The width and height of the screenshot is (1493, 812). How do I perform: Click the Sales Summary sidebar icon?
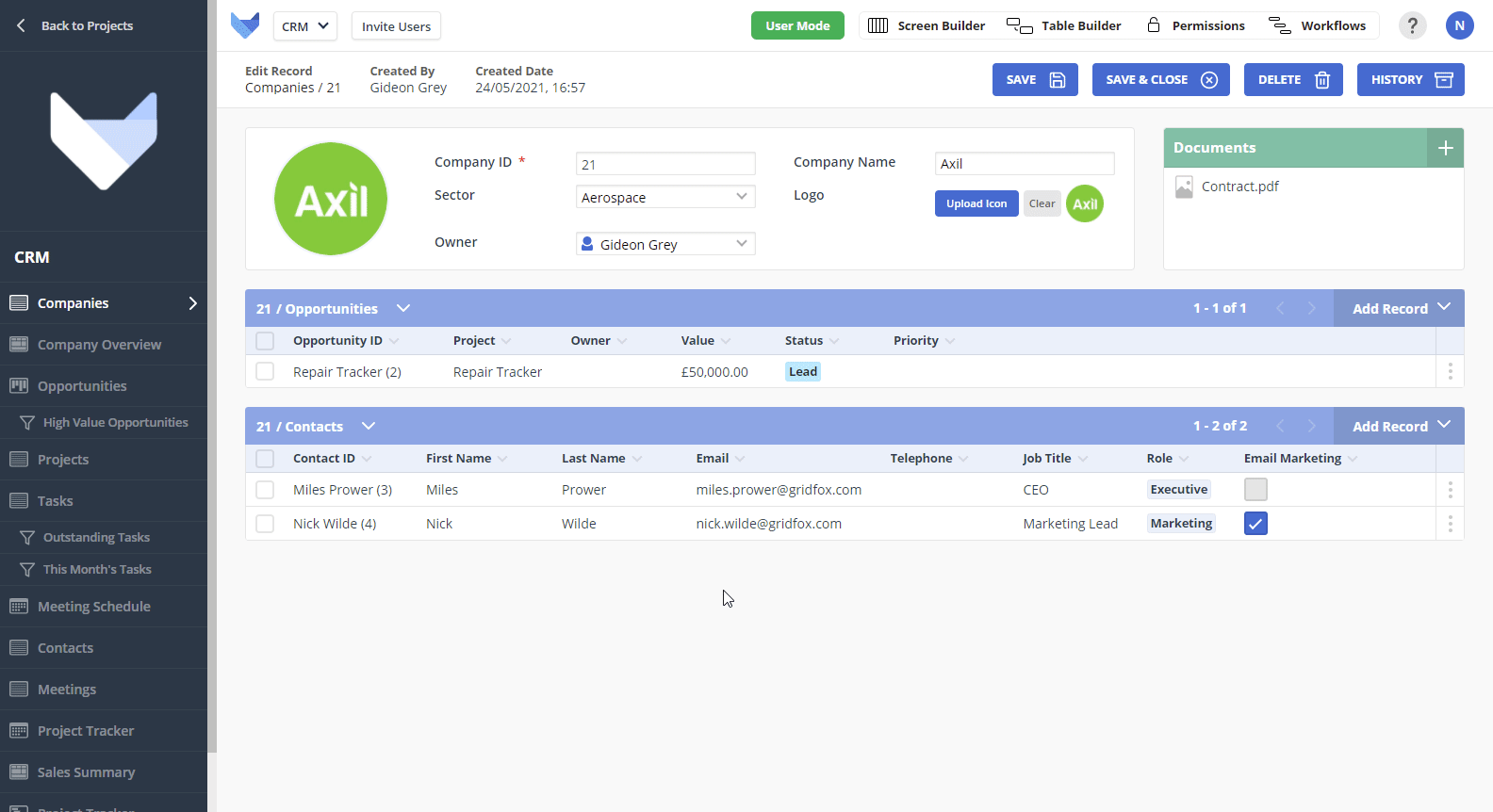click(x=19, y=772)
